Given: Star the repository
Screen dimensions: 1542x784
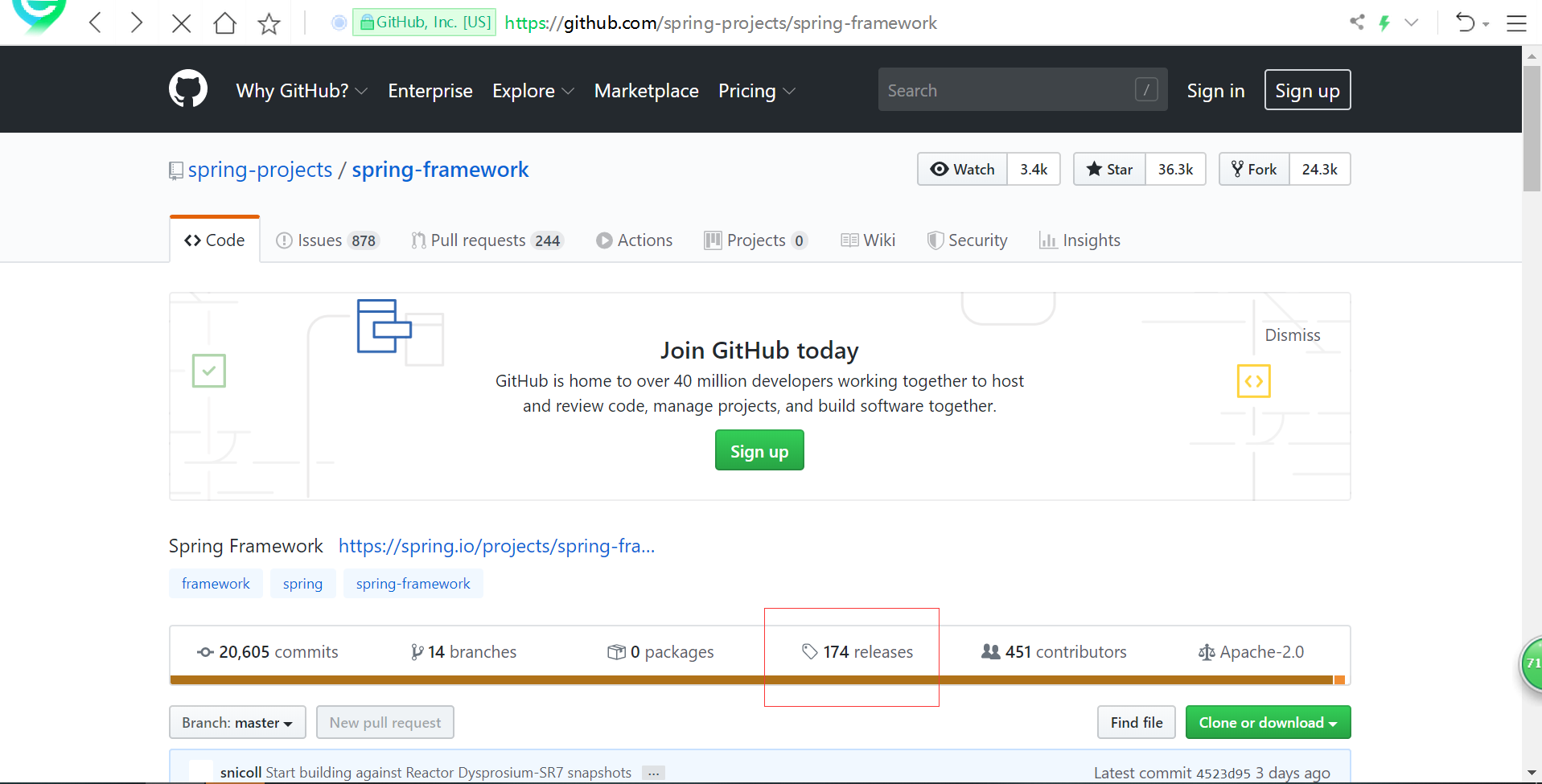Looking at the screenshot, I should pos(1109,169).
